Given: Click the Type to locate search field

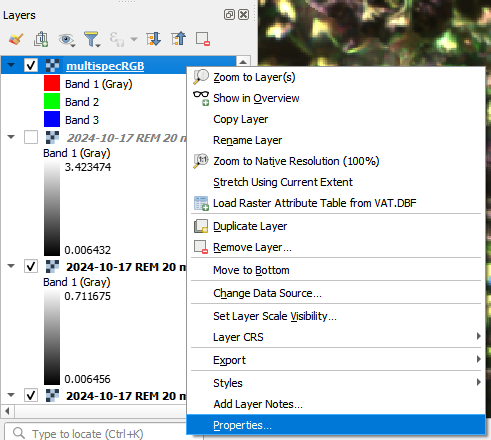Looking at the screenshot, I should (97, 434).
